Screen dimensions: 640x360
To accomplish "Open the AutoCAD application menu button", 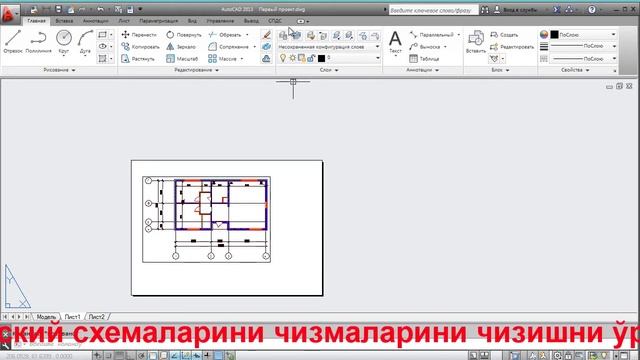I will tap(9, 15).
